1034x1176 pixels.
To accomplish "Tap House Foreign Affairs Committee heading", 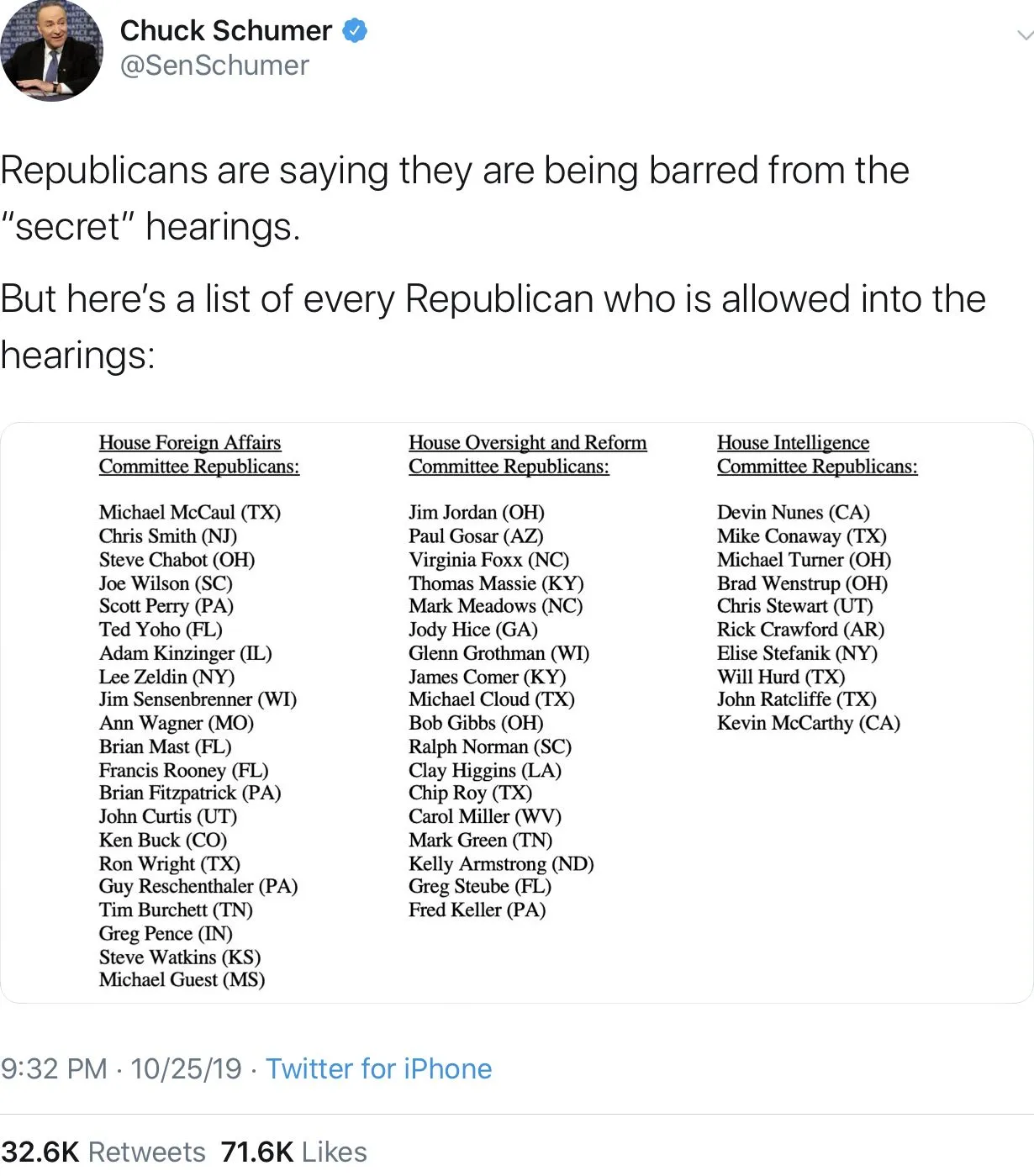I will [x=198, y=454].
